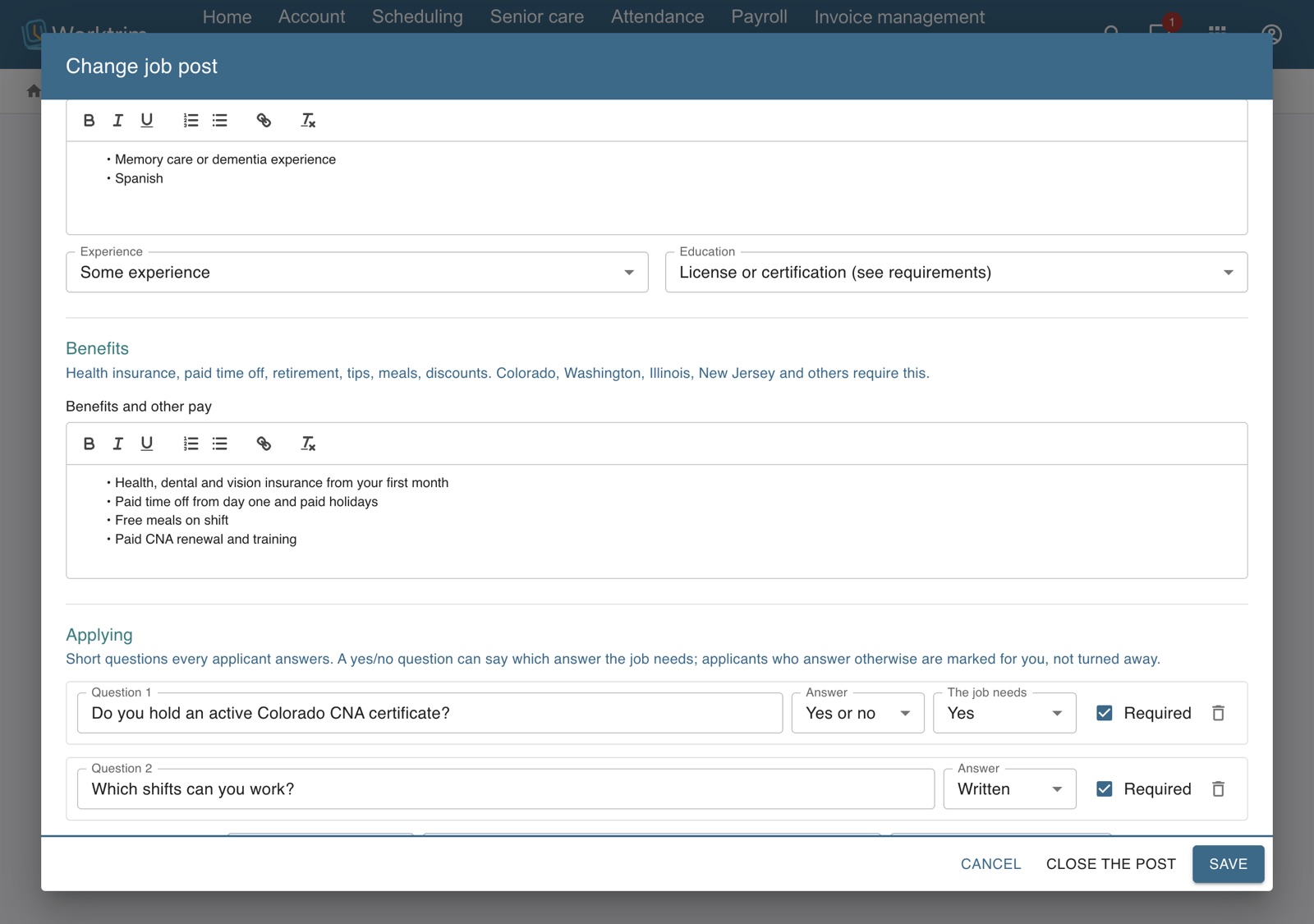
Task: Insert link in the upper editor toolbar
Action: [x=264, y=121]
